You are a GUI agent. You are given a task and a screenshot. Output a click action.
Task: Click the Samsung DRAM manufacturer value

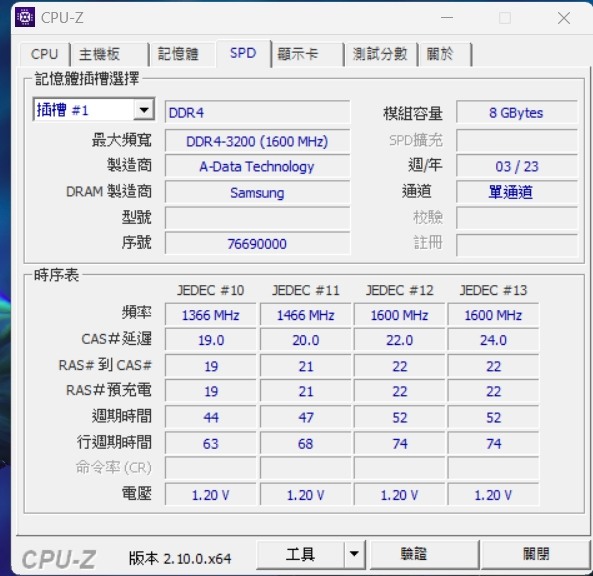point(258,193)
